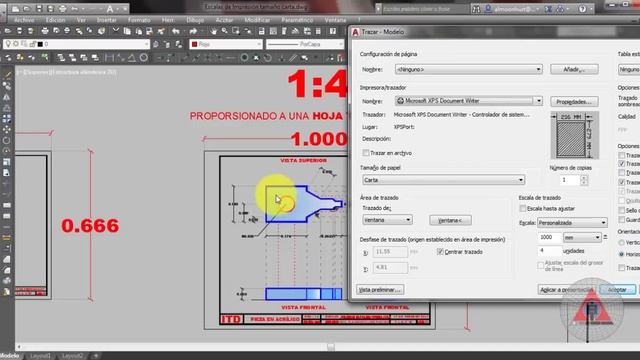The image size is (640, 360).
Task: Open the Edición menu
Action: (x=55, y=20)
